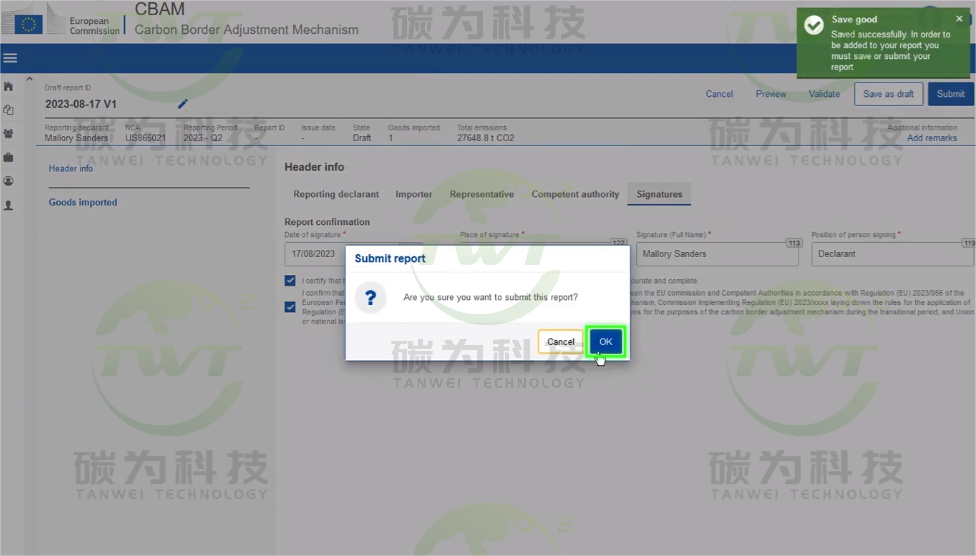This screenshot has width=976, height=556.
Task: Click the Add remarks link
Action: click(x=931, y=138)
